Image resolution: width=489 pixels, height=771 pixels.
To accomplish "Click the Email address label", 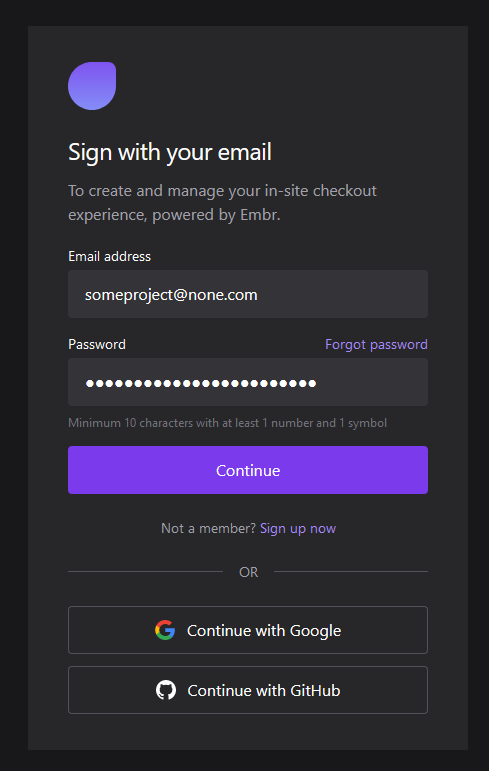I will click(110, 256).
